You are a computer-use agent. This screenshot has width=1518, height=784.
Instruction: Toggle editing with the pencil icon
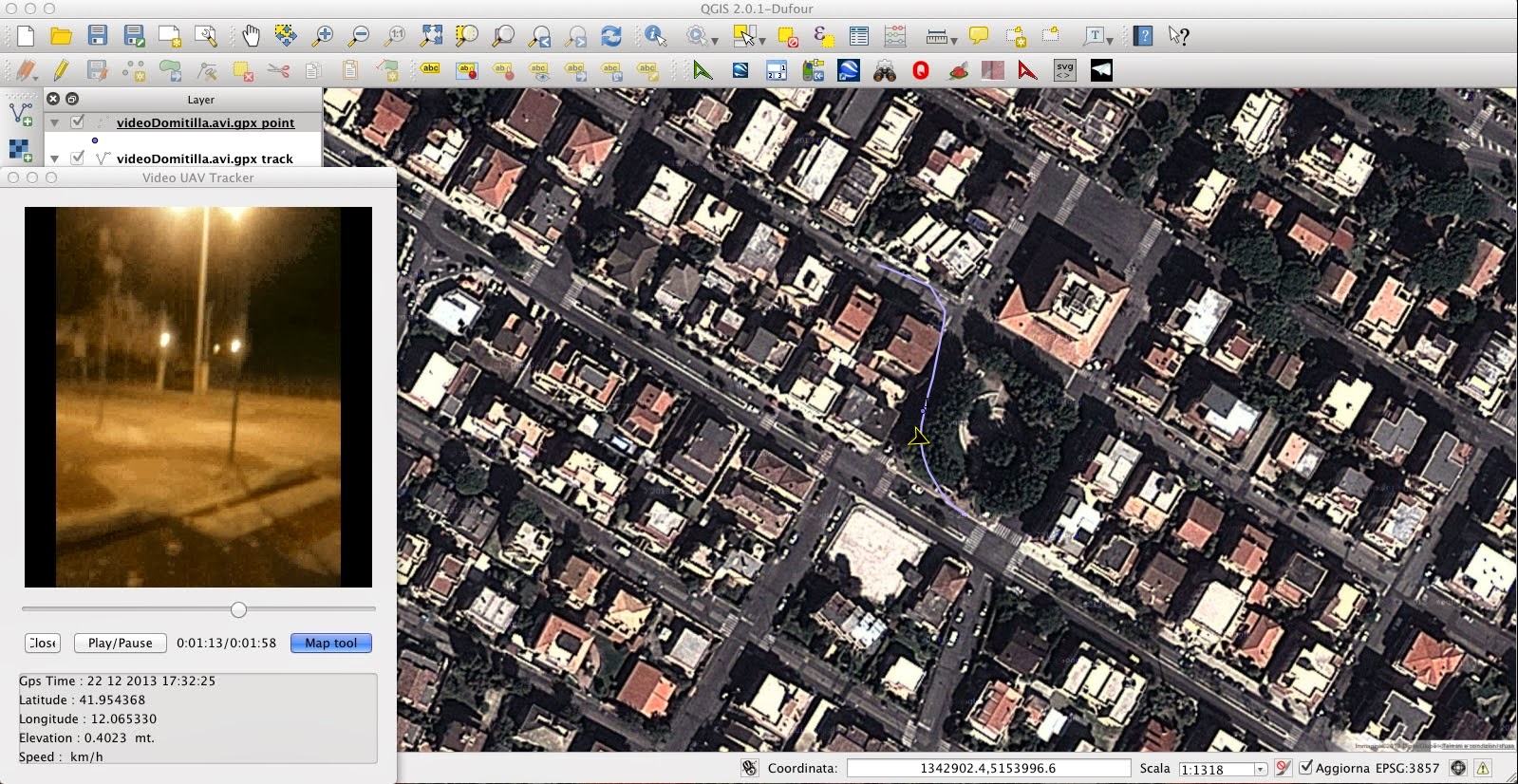click(62, 70)
